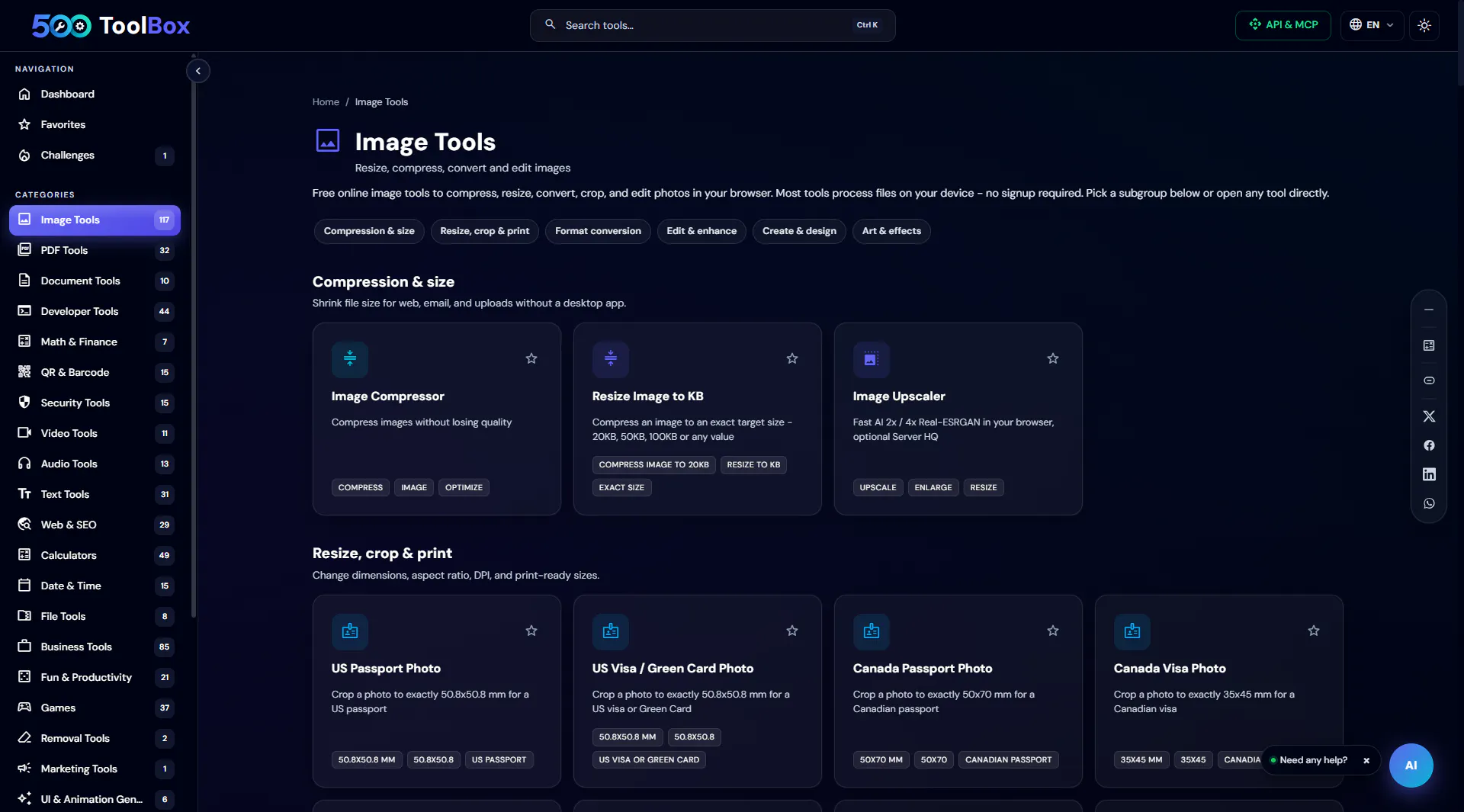Screen dimensions: 1464x812
Task: Dismiss the Need any help popup
Action: coord(1366,760)
